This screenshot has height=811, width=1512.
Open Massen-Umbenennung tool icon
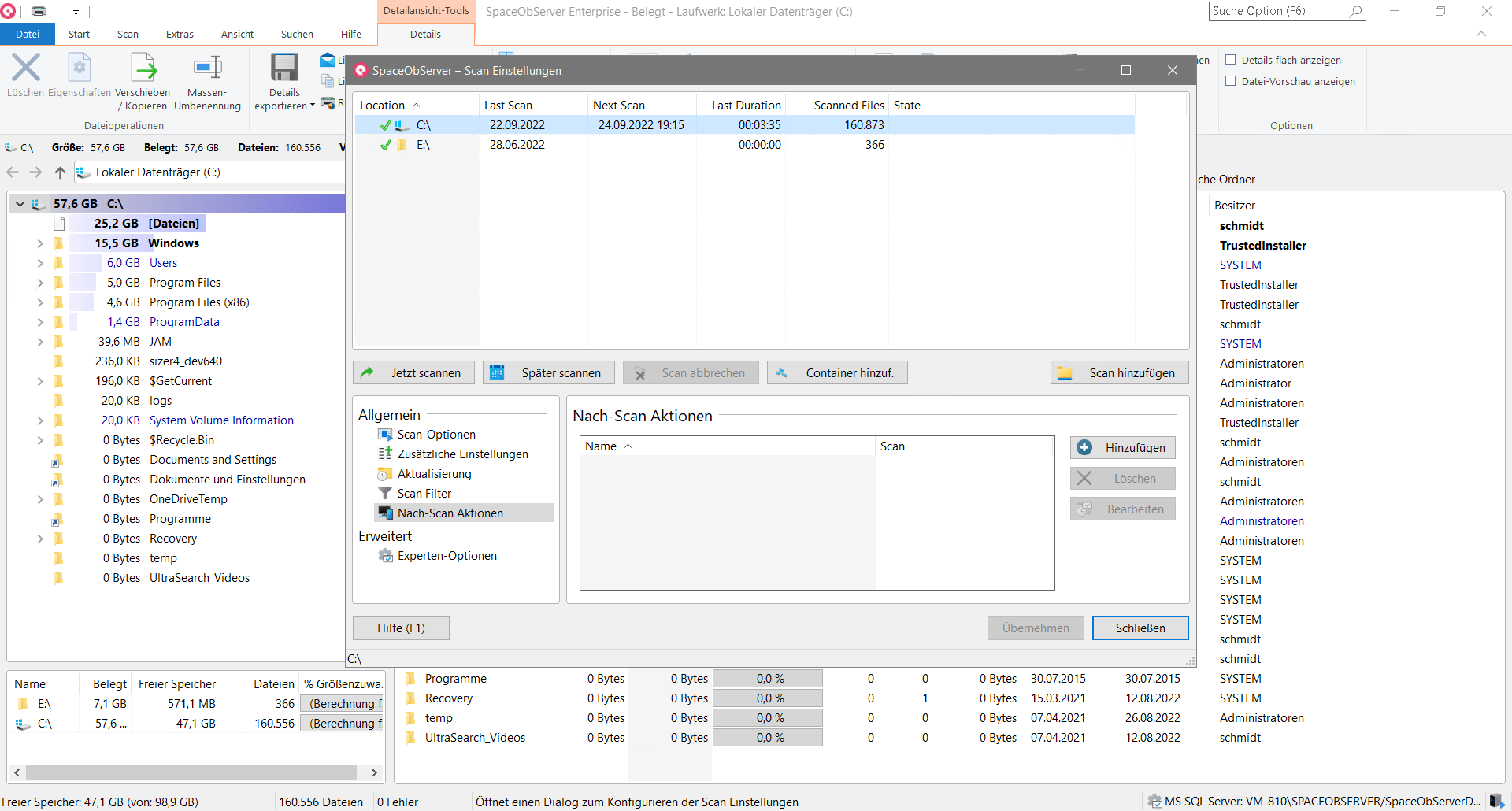[x=208, y=68]
